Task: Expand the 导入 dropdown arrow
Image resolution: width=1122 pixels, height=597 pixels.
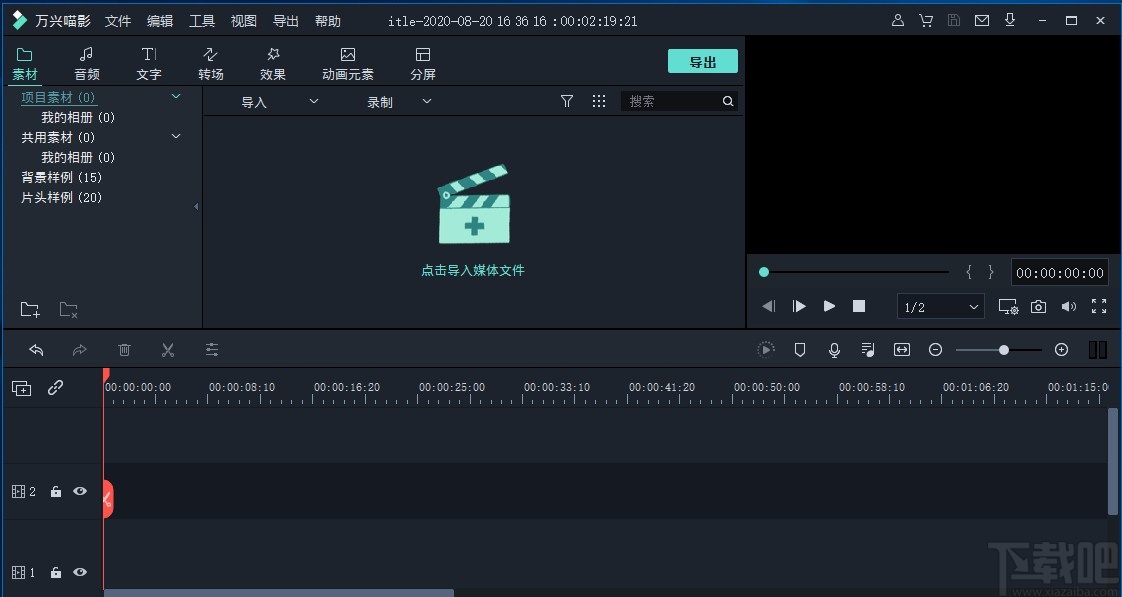Action: [313, 101]
